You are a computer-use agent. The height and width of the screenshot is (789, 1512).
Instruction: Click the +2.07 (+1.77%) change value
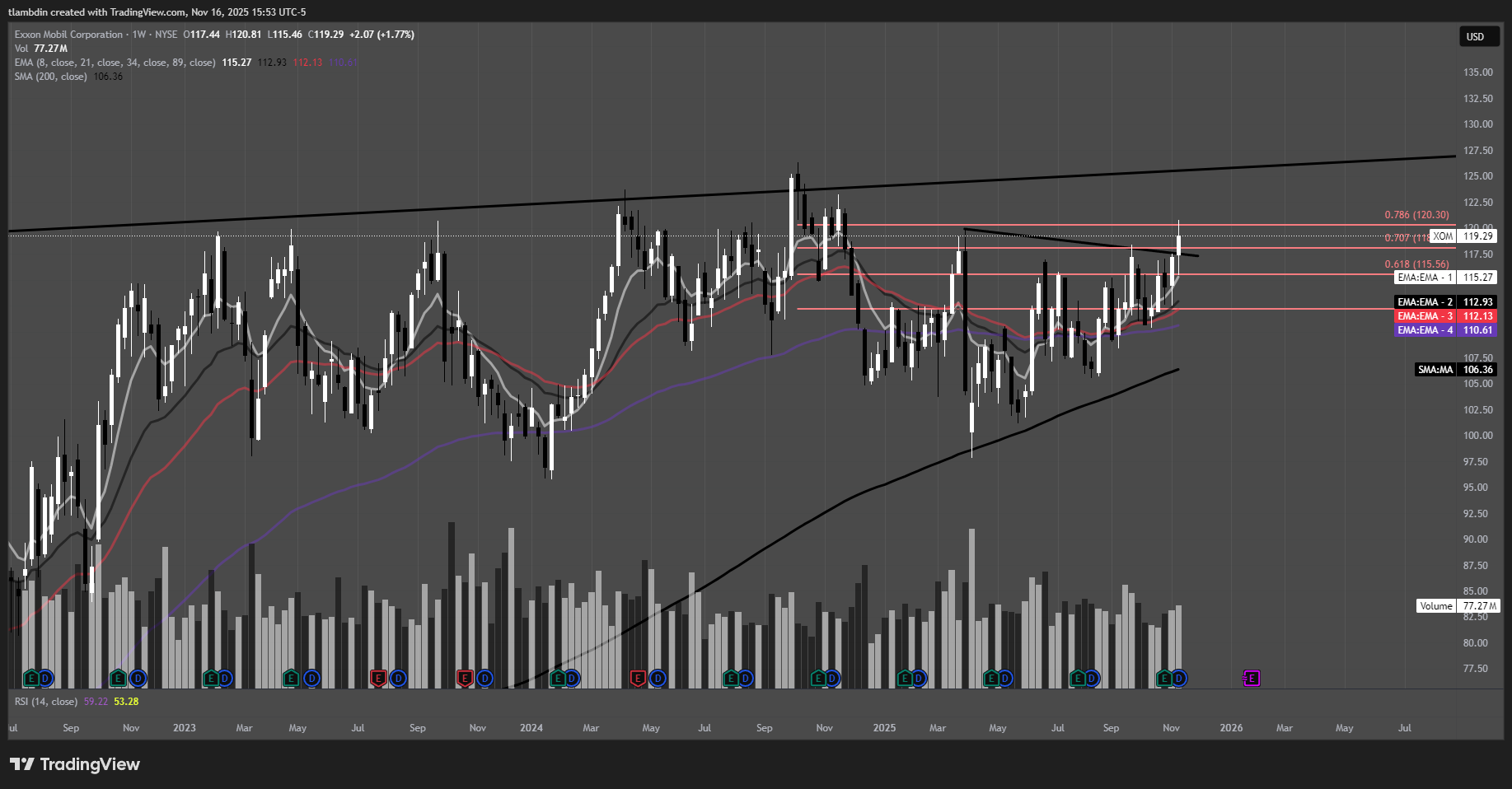coord(382,35)
